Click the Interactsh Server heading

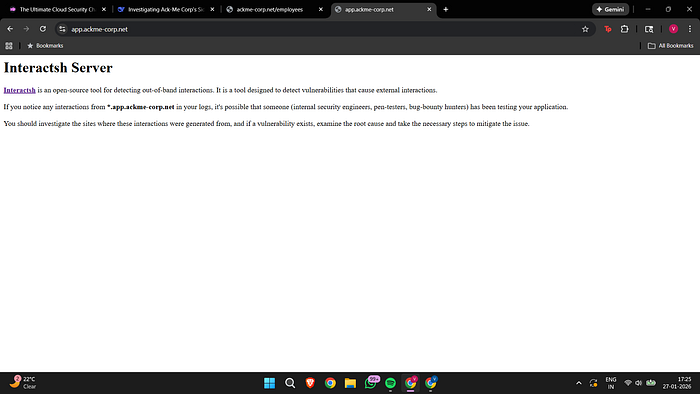pyautogui.click(x=58, y=68)
